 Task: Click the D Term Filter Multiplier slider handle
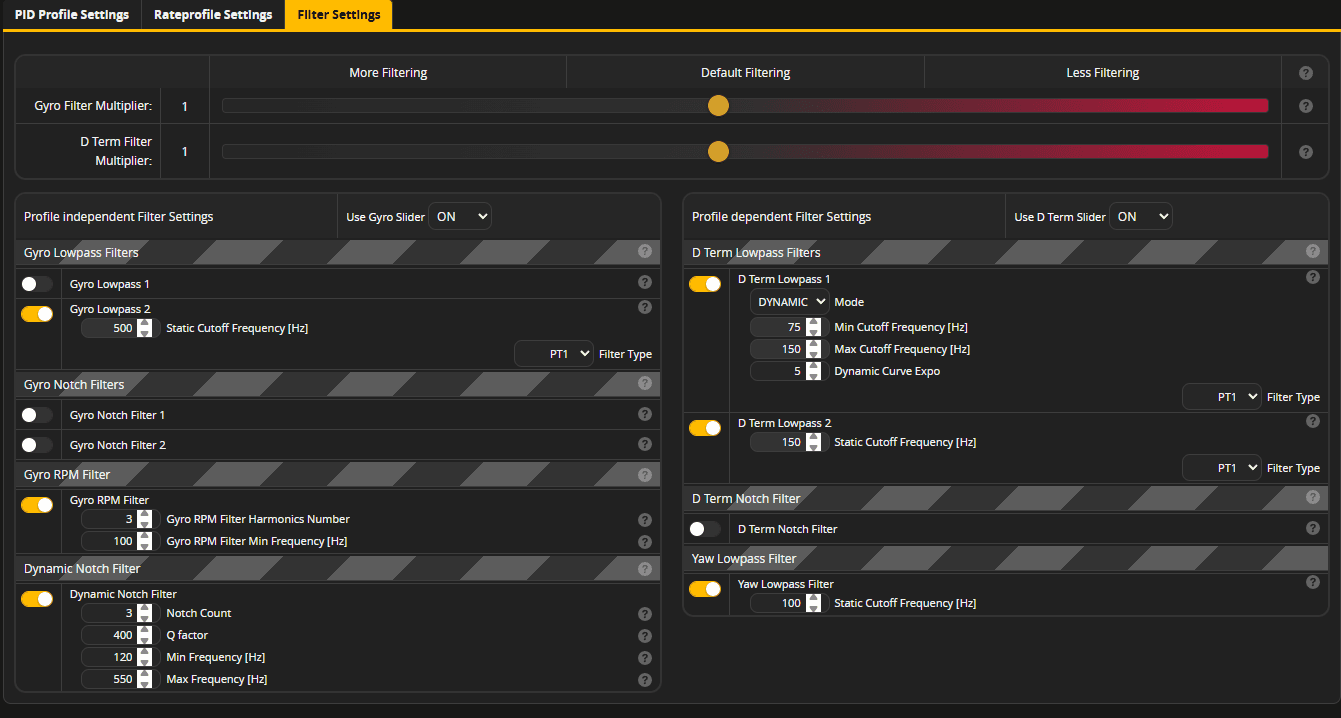tap(718, 151)
